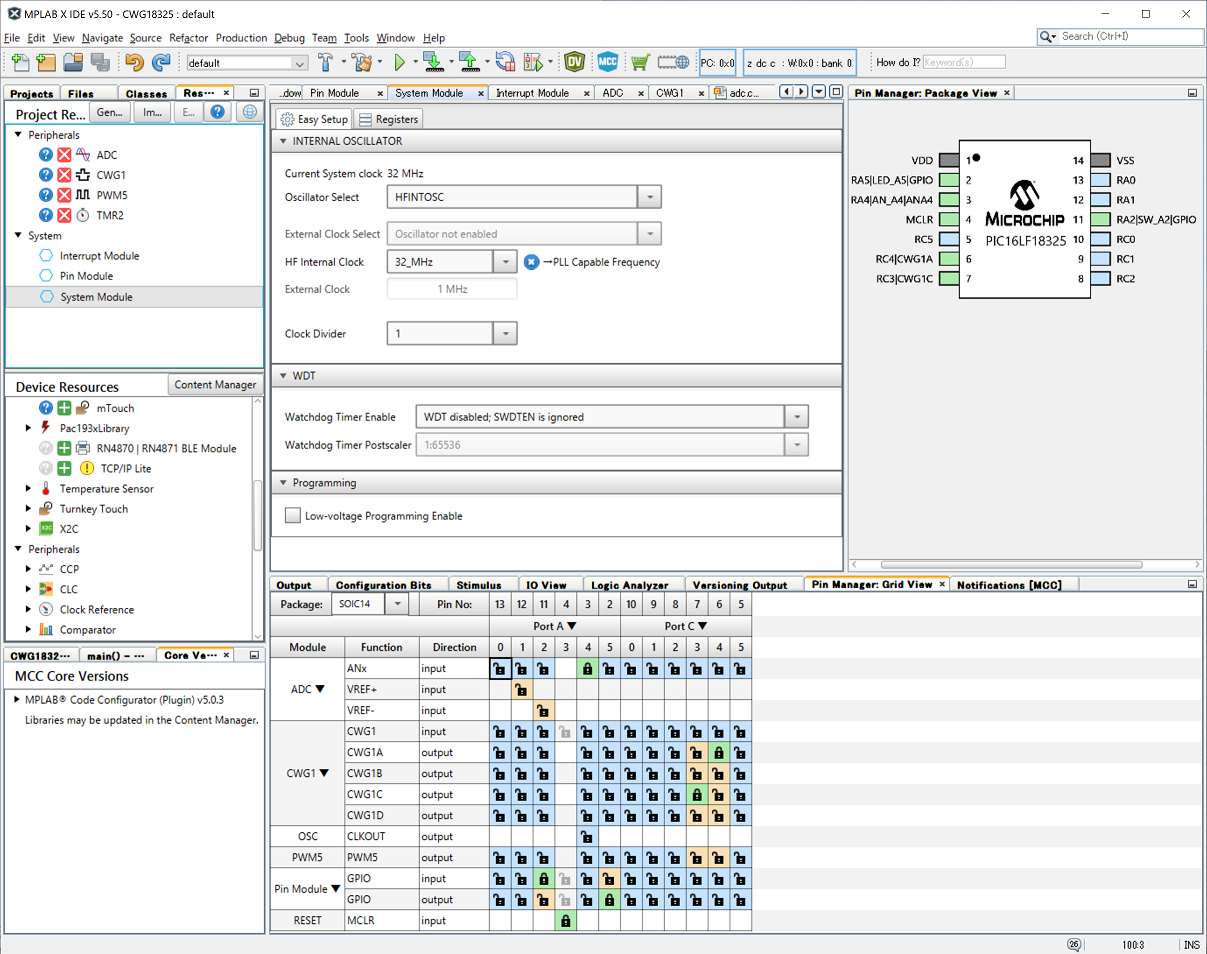Remove the ADC peripheral with its red X
The width and height of the screenshot is (1207, 954).
coord(64,155)
